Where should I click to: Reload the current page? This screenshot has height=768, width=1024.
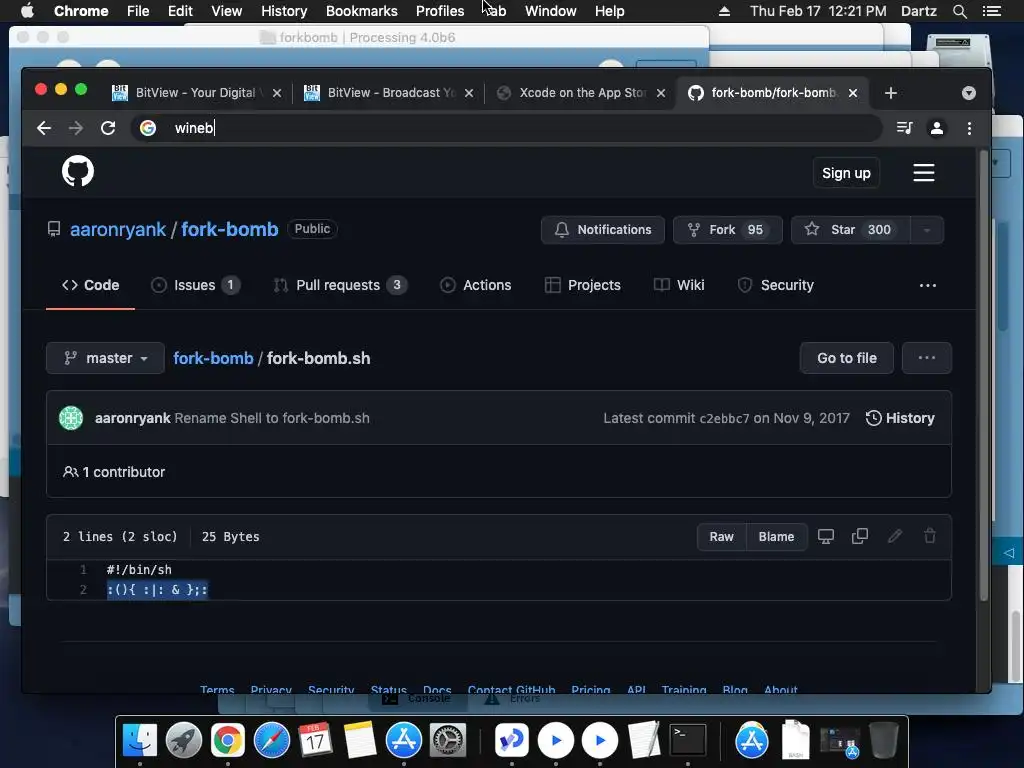click(x=108, y=128)
